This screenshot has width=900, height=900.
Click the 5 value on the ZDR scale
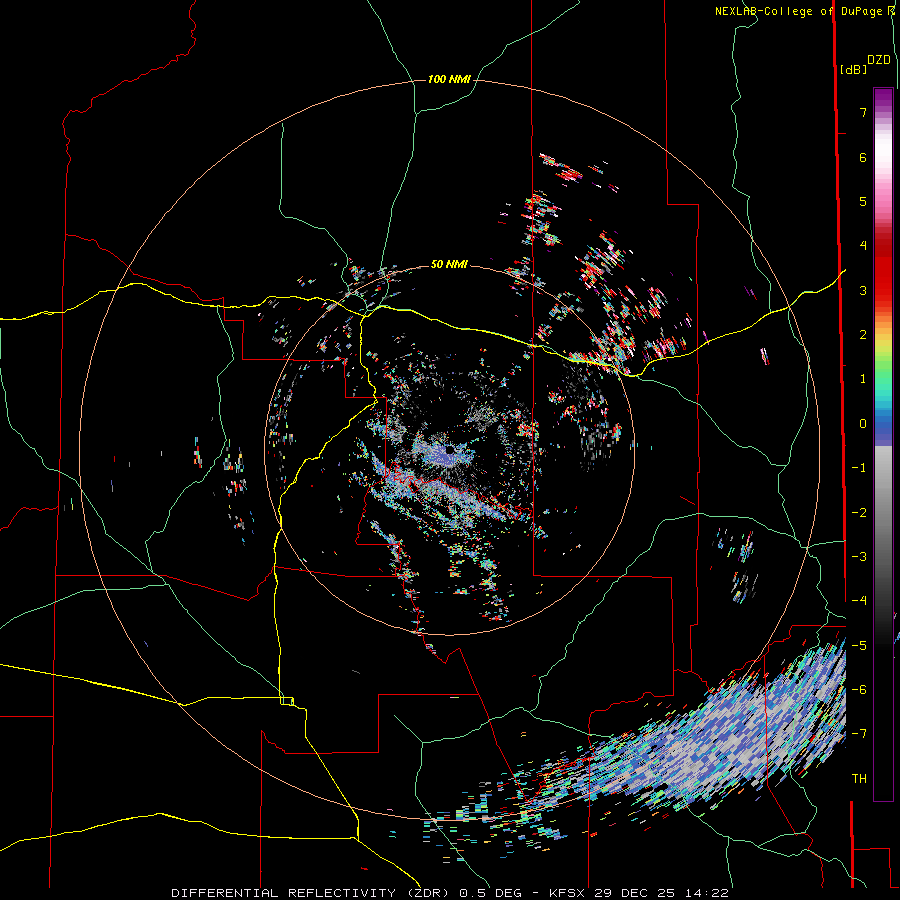[x=863, y=201]
